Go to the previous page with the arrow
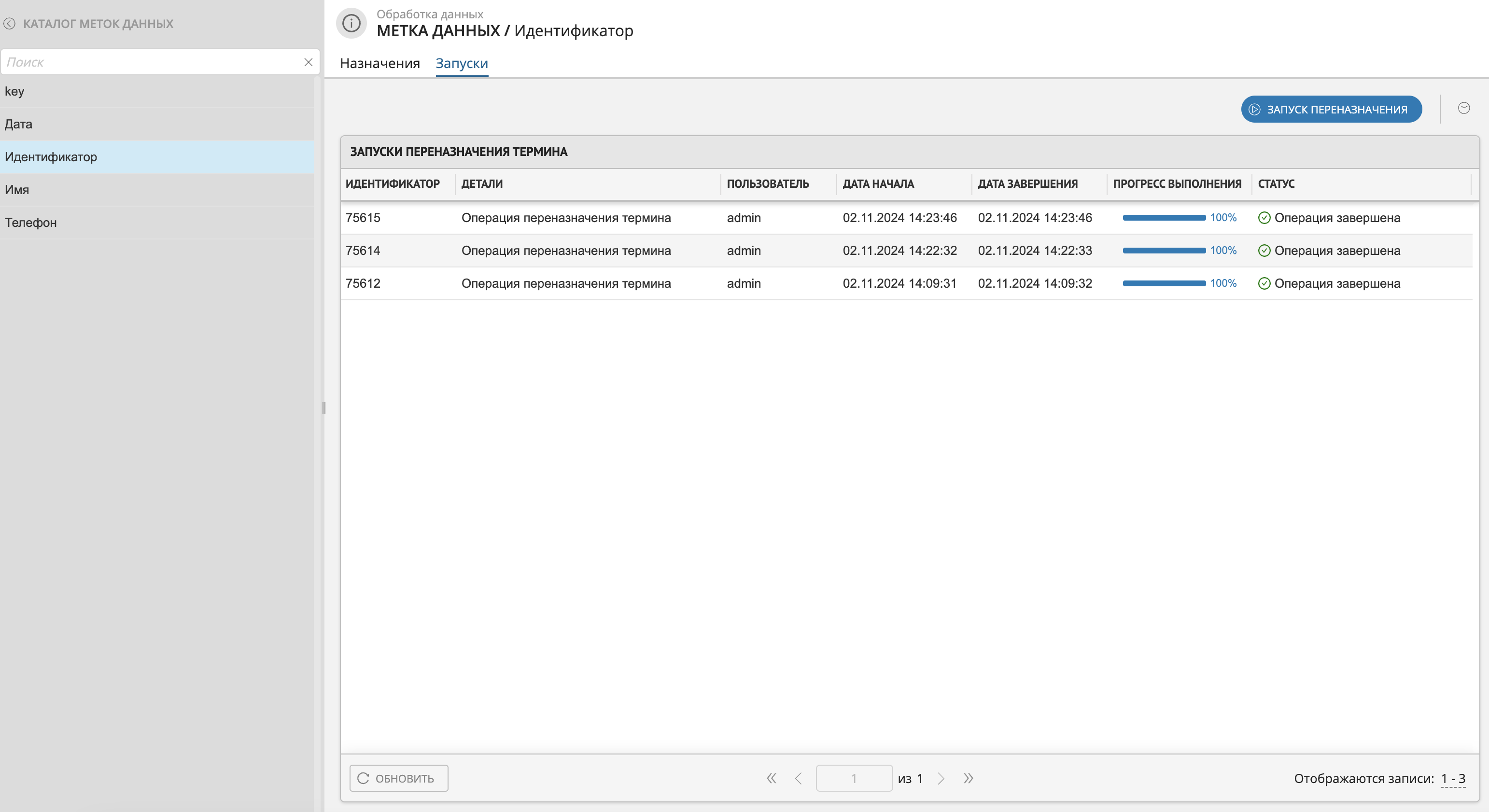Viewport: 1489px width, 812px height. 798,778
